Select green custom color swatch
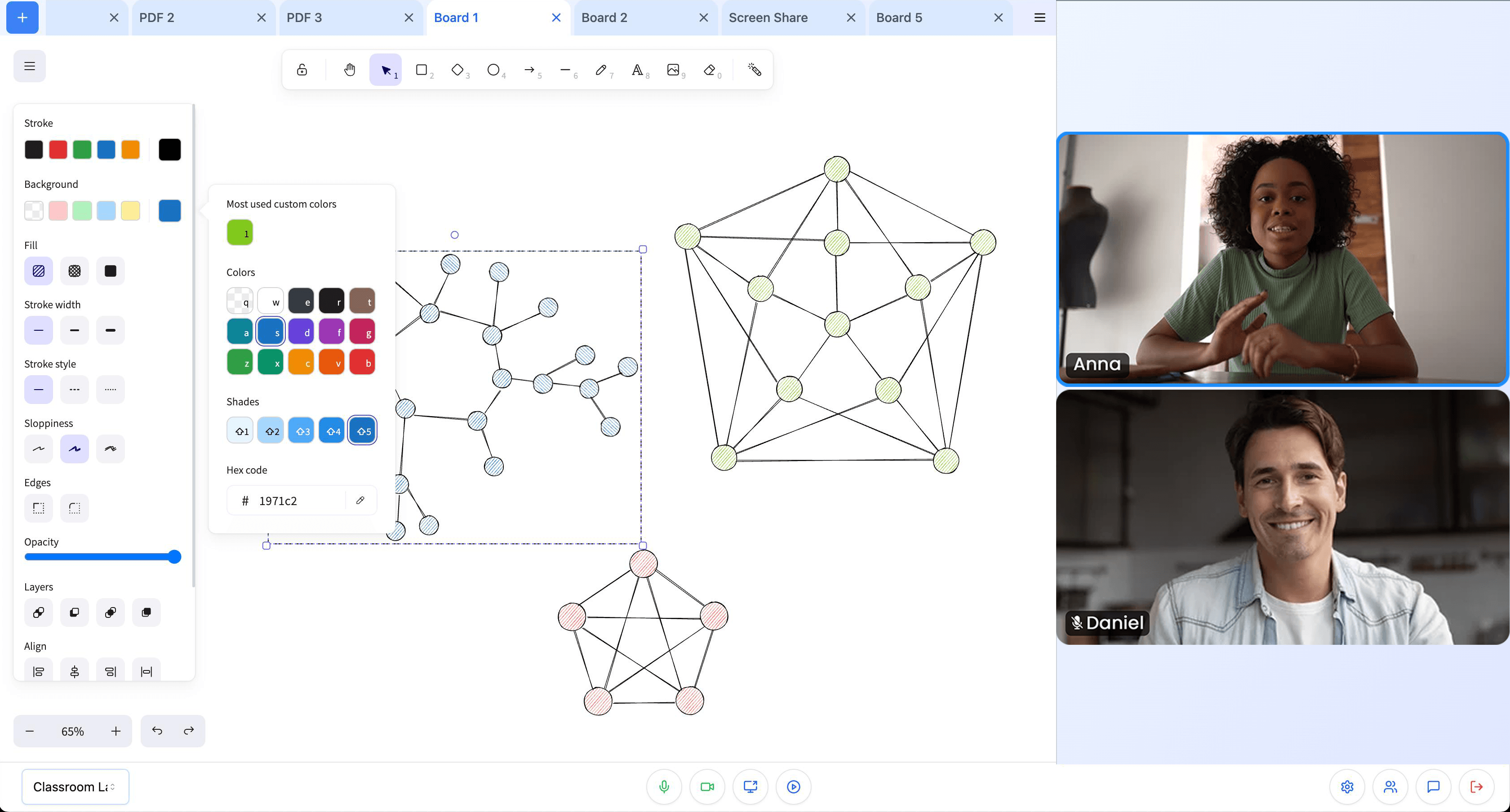This screenshot has width=1510, height=812. click(x=239, y=232)
